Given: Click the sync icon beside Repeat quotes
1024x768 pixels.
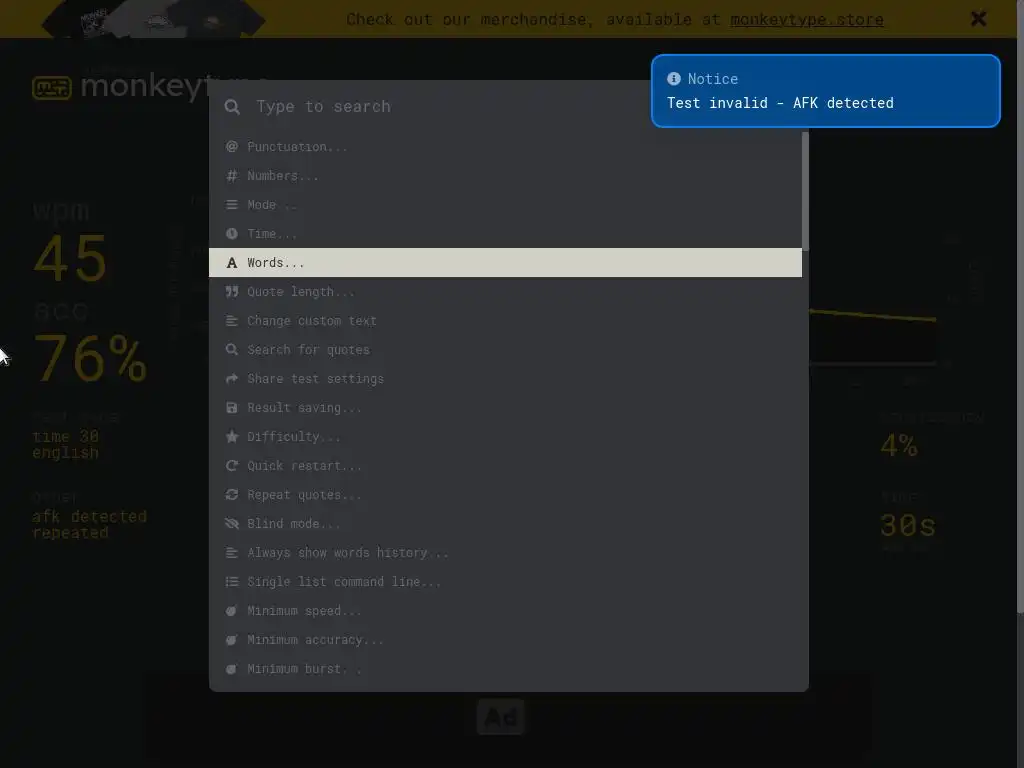Looking at the screenshot, I should (x=232, y=494).
